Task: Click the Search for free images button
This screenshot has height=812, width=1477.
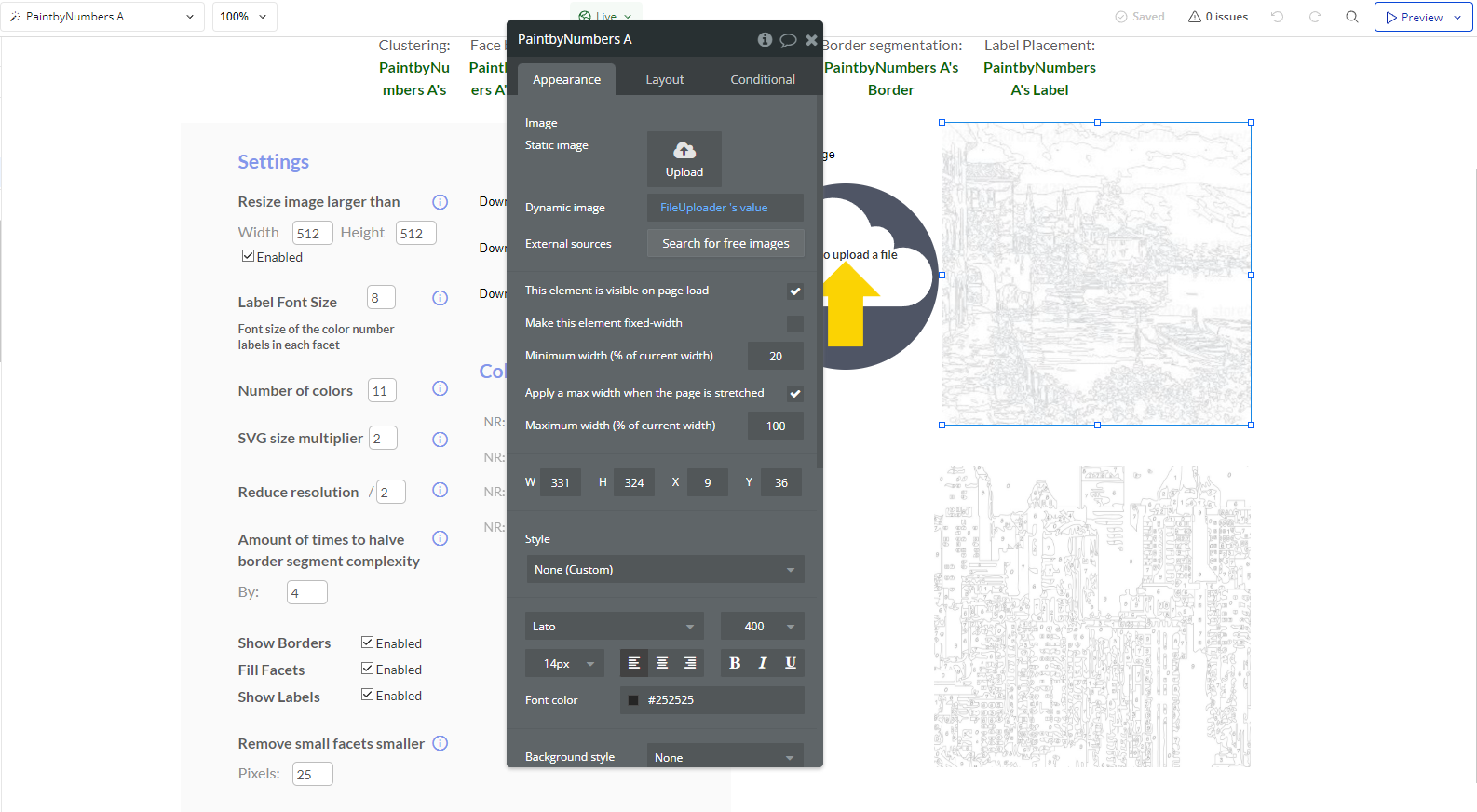Action: click(725, 243)
